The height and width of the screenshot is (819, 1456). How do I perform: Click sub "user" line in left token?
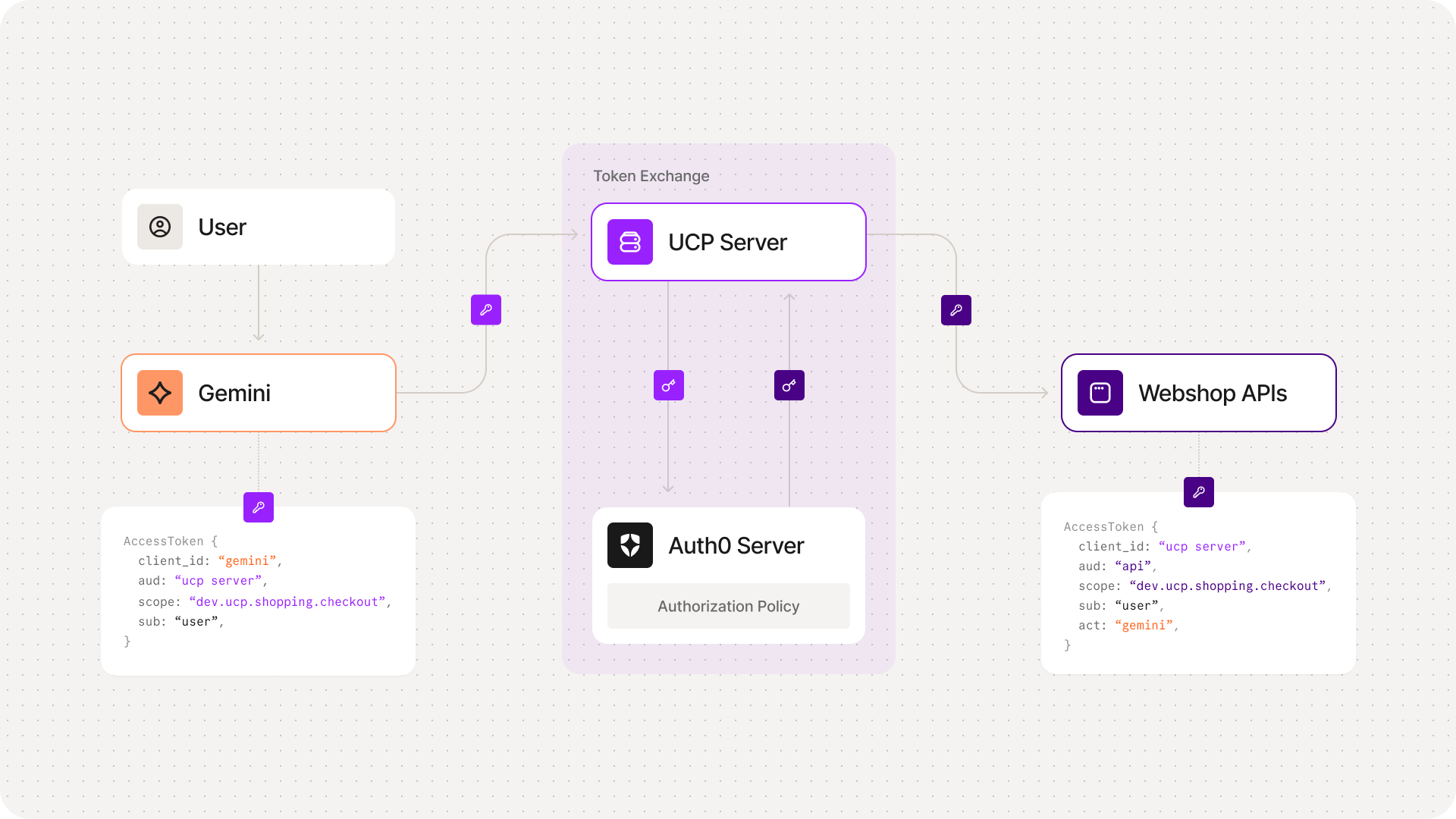[181, 622]
